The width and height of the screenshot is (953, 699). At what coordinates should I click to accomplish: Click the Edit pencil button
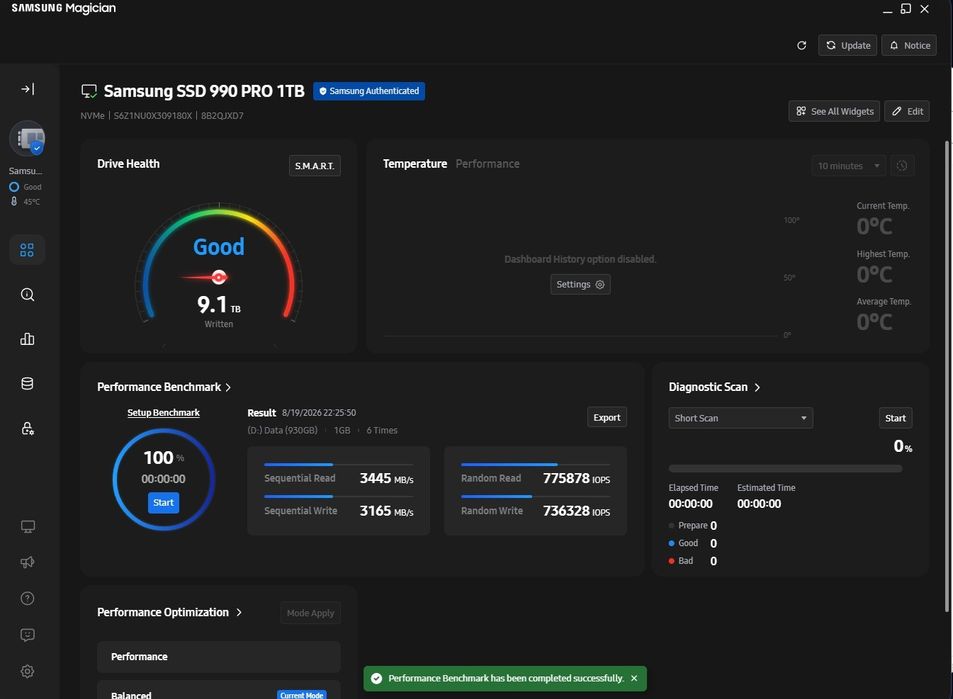(907, 111)
